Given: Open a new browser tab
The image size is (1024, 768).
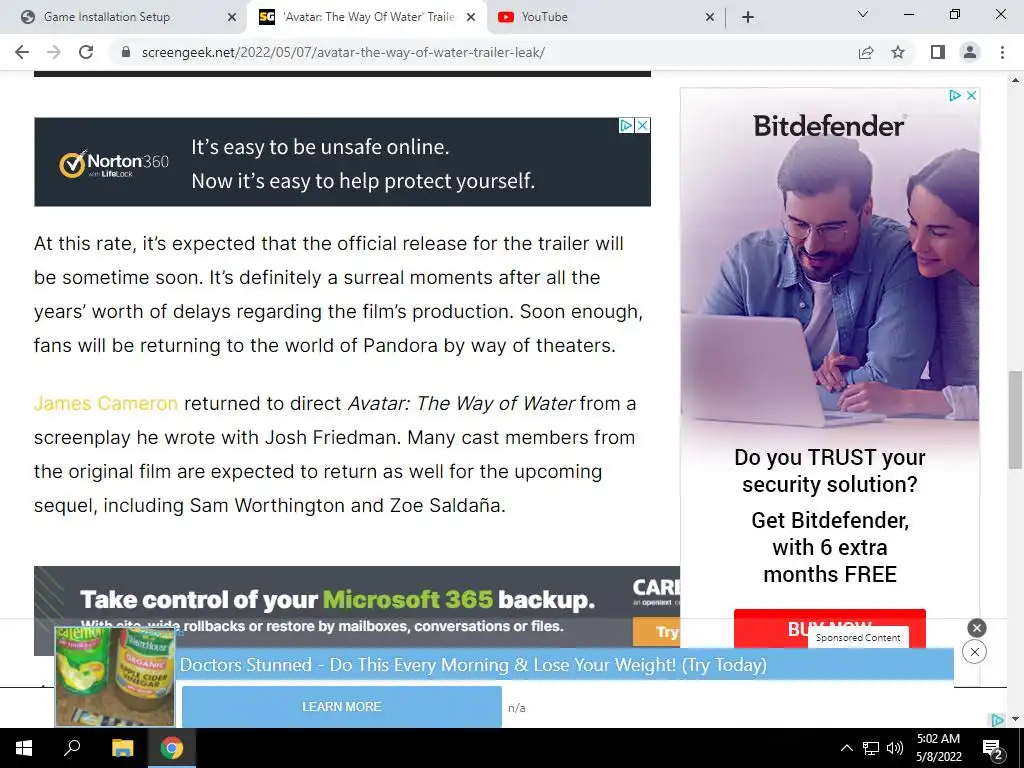Looking at the screenshot, I should [x=748, y=17].
